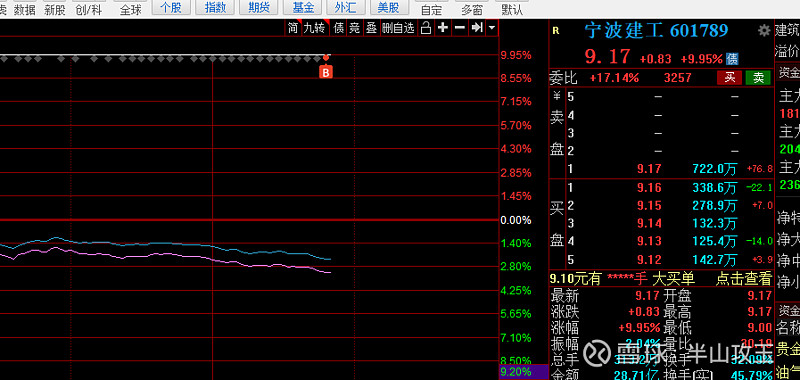Click the red 买 buy button
This screenshot has width=800, height=380.
click(730, 78)
